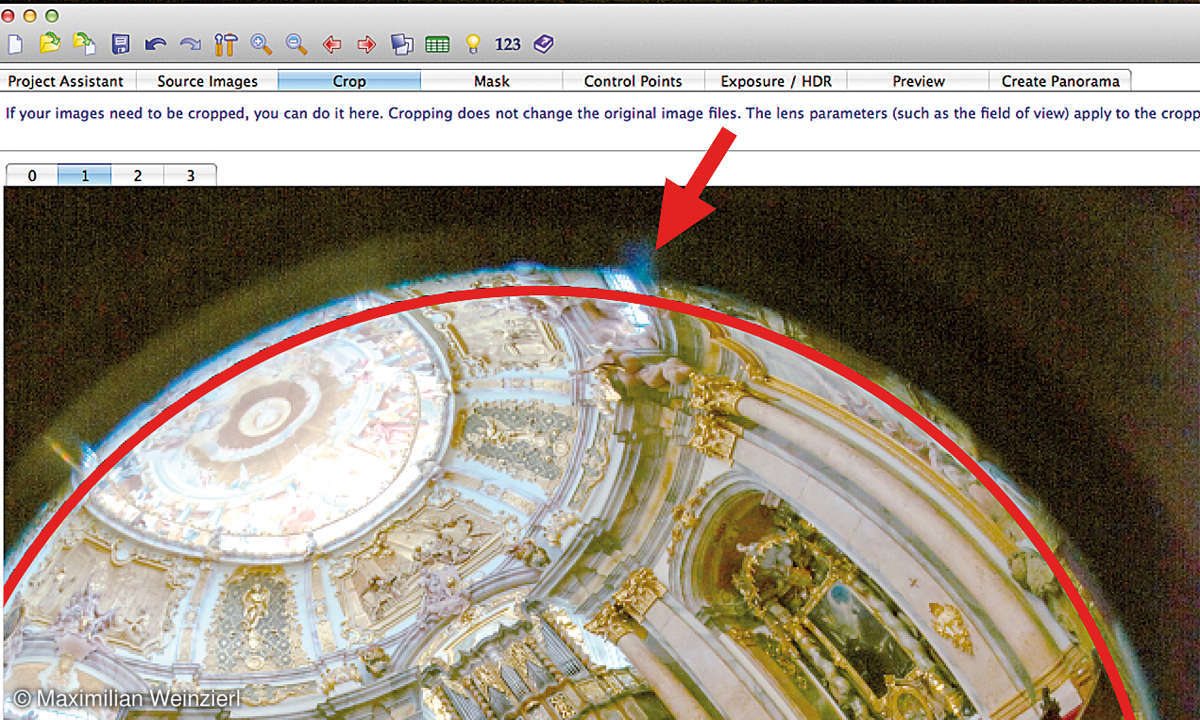Go to the Create Panorama tab
Screen dimensions: 1200x720
(x=1060, y=81)
